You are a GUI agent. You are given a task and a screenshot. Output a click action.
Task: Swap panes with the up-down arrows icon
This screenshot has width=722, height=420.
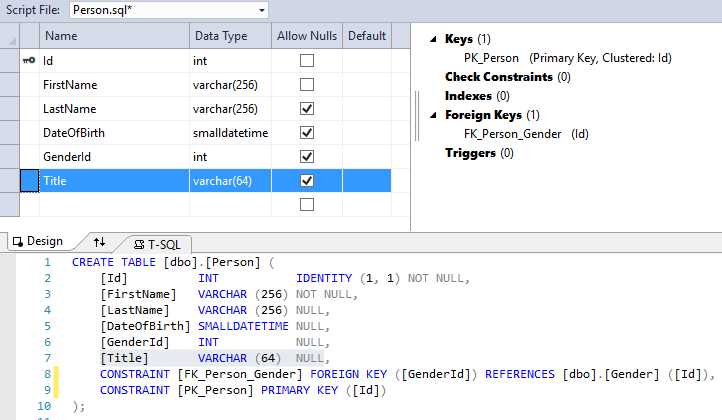click(99, 241)
